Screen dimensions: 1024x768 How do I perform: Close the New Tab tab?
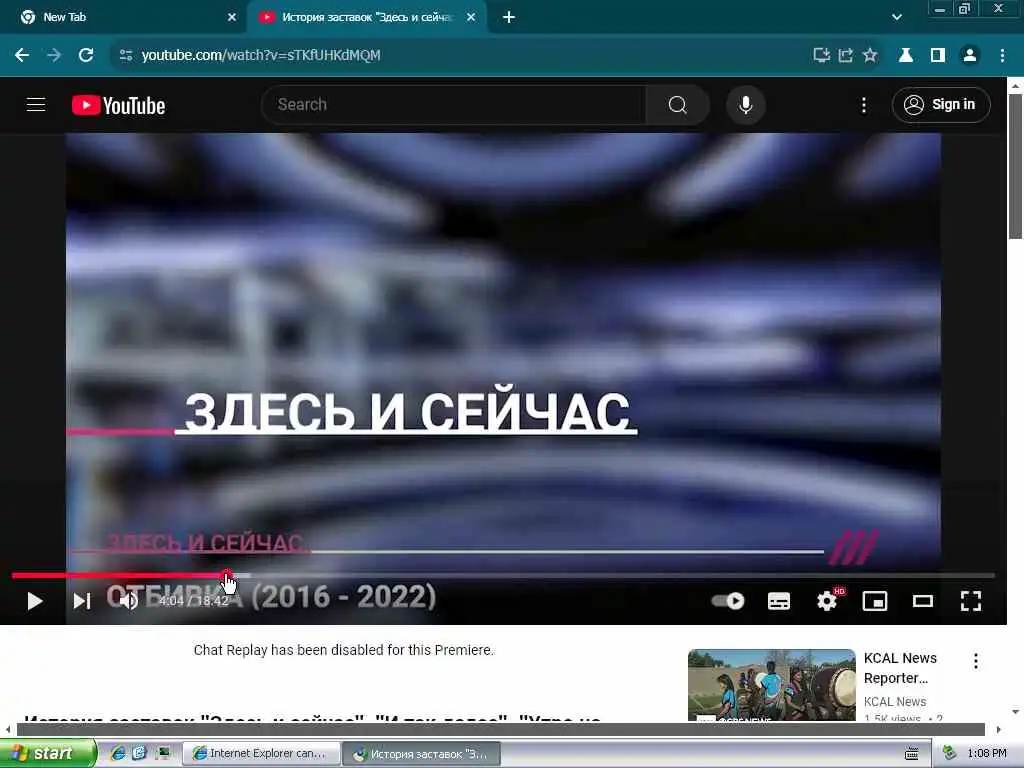click(x=232, y=17)
